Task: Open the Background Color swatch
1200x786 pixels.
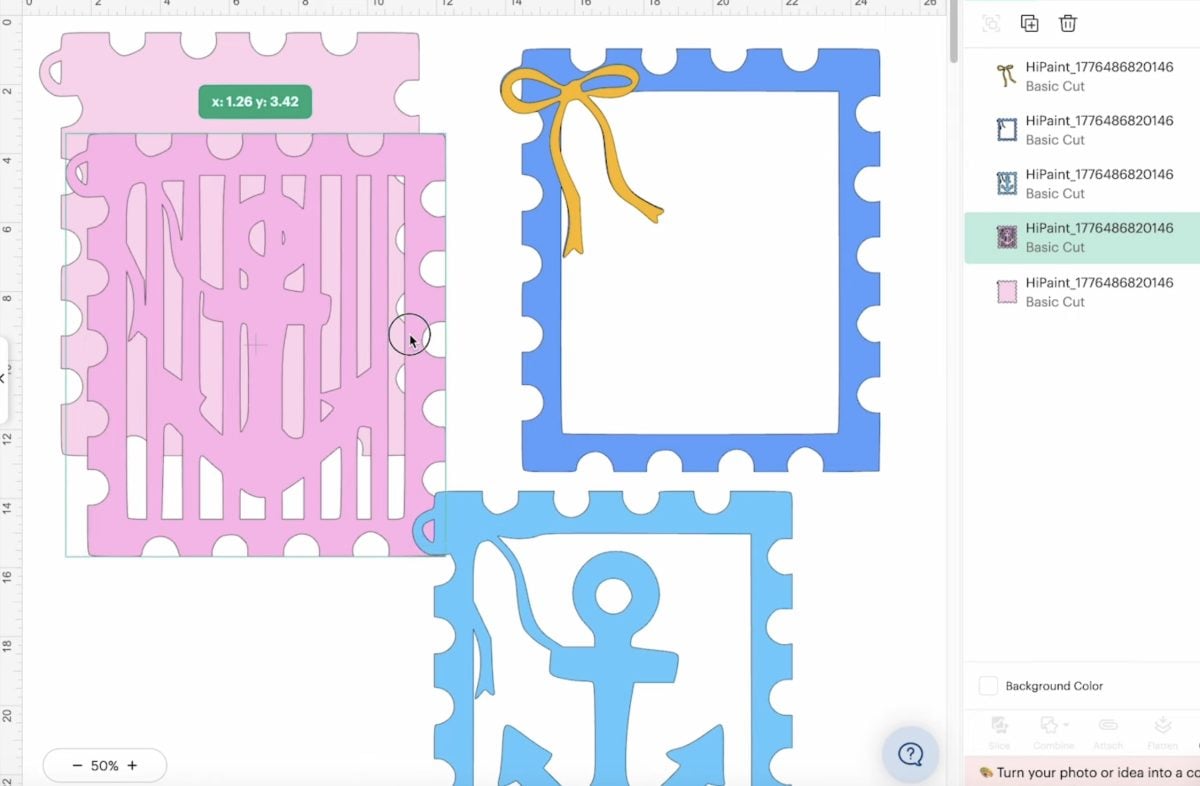Action: tap(988, 686)
